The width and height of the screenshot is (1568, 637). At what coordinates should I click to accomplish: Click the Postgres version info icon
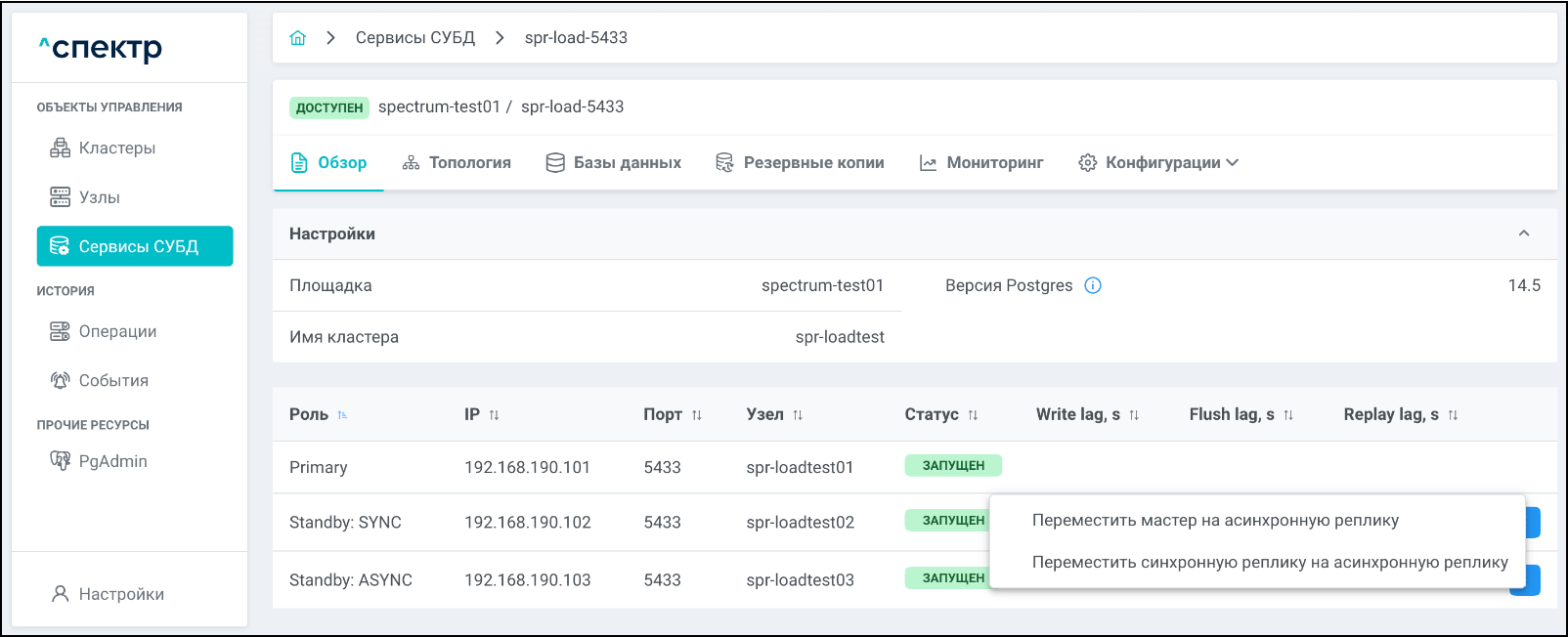(x=1093, y=285)
